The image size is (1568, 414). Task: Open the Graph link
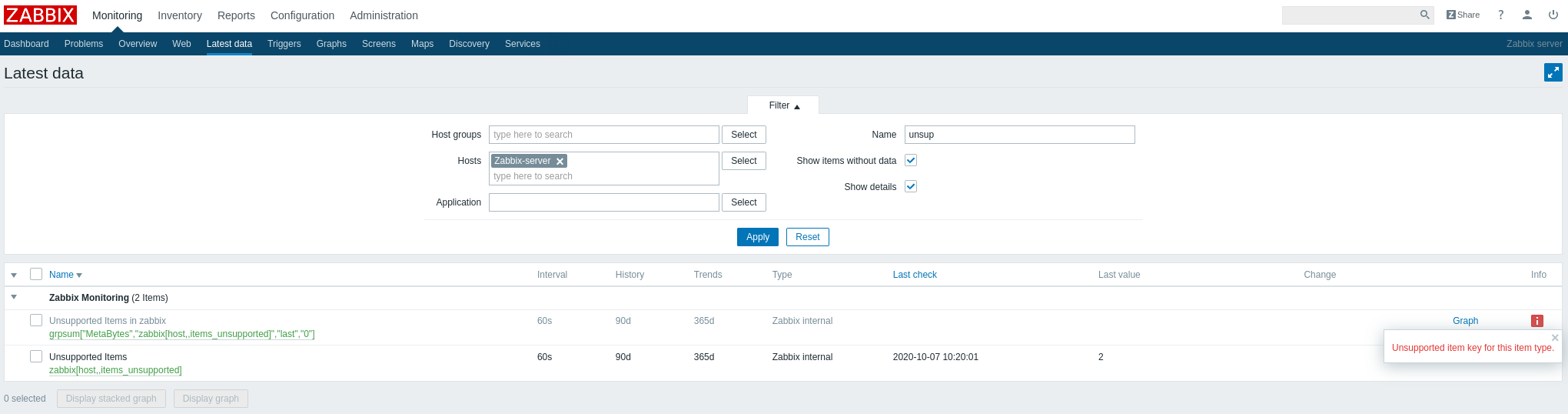point(1465,321)
